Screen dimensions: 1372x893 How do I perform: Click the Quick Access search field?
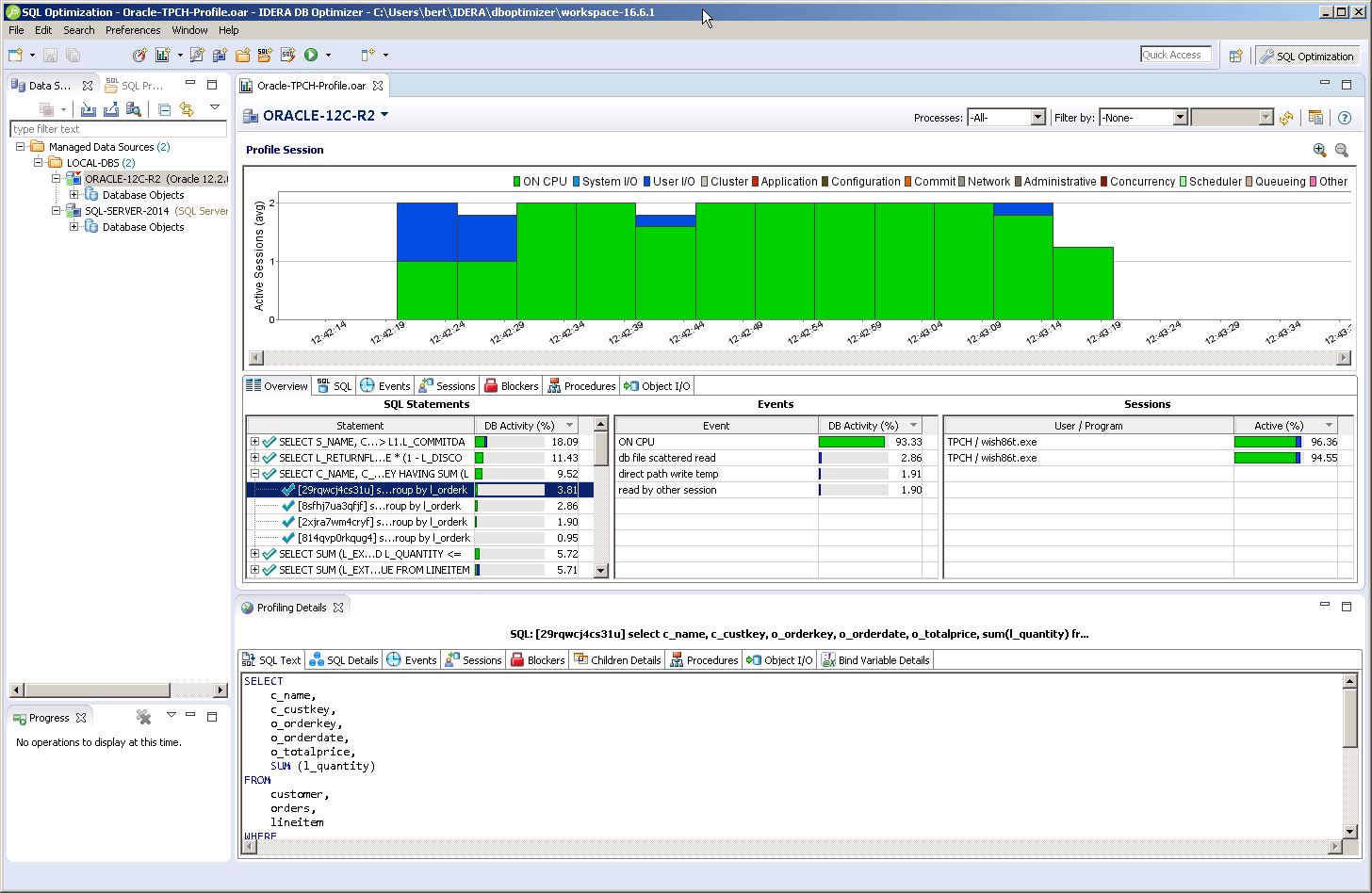[1176, 55]
